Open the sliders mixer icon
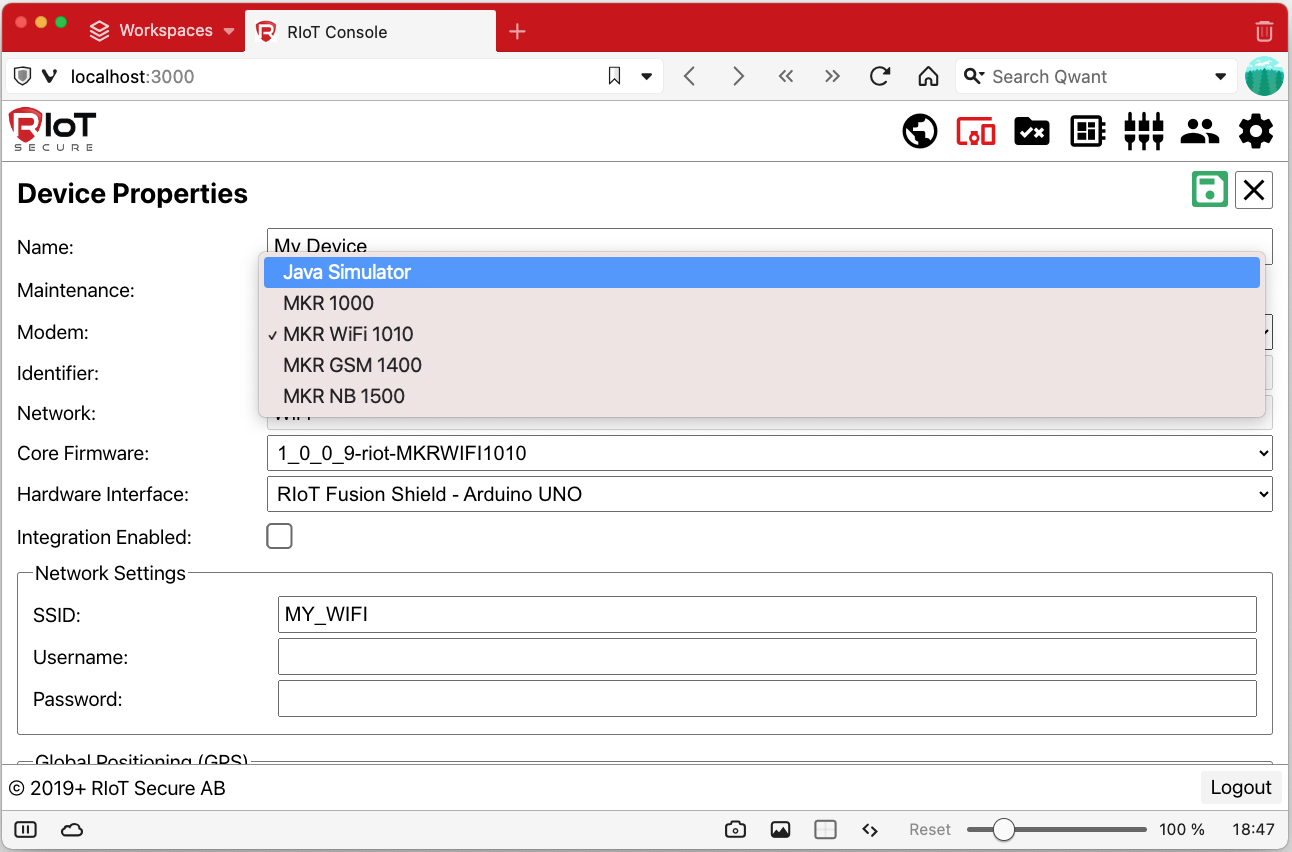This screenshot has height=852, width=1292. click(1143, 131)
